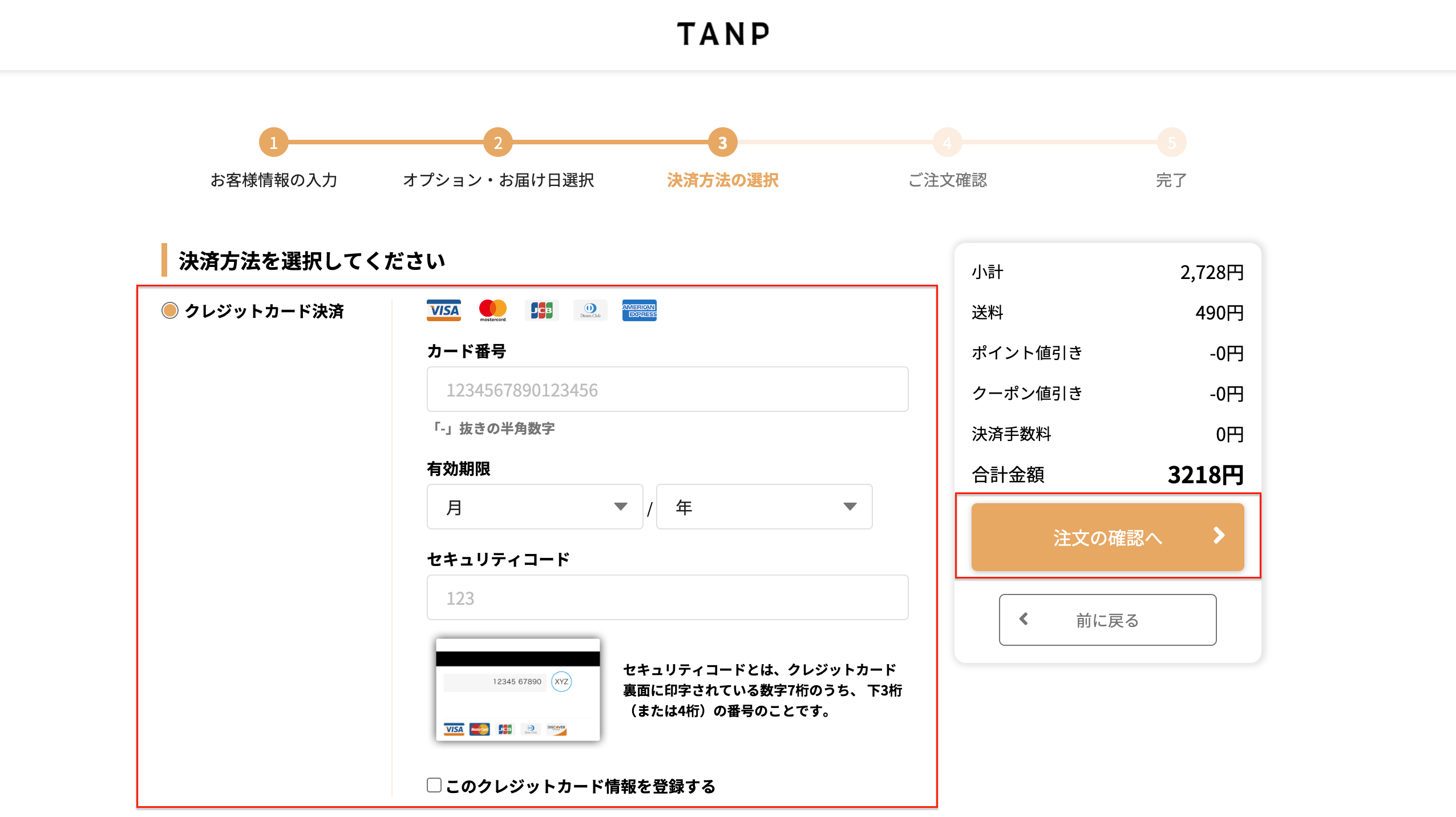Click step 3 circle 決済方法の選択

(722, 143)
